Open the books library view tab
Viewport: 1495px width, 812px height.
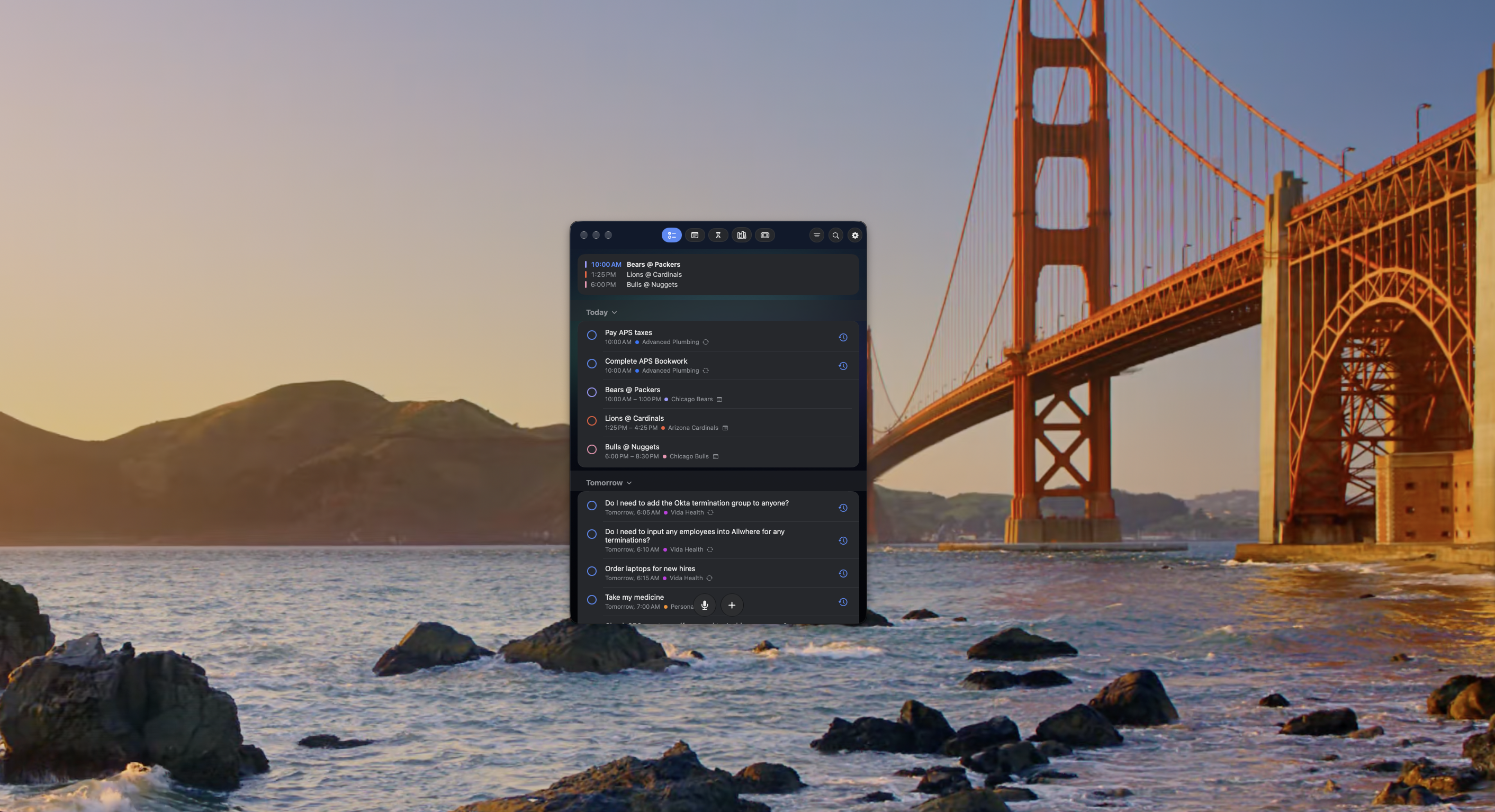click(742, 235)
